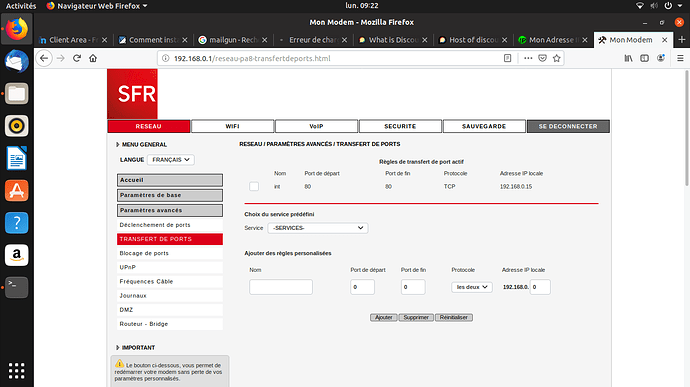Click SE DECONNECTER to log out
The height and width of the screenshot is (387, 690).
click(568, 126)
